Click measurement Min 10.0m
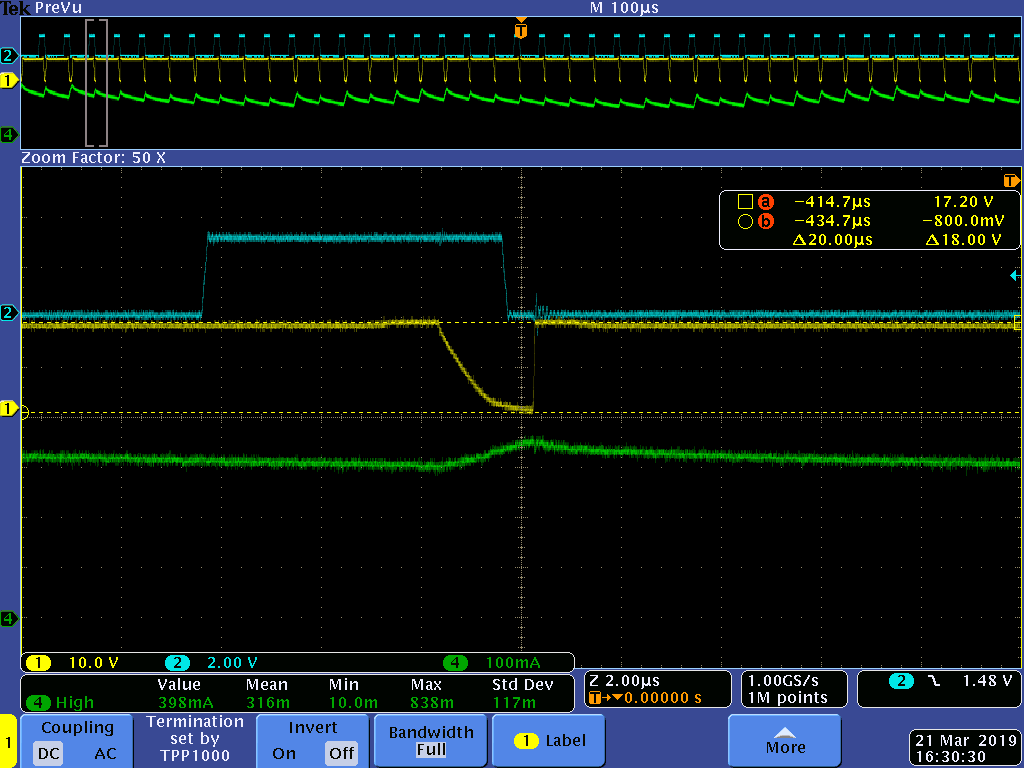The width and height of the screenshot is (1024, 768). [353, 703]
